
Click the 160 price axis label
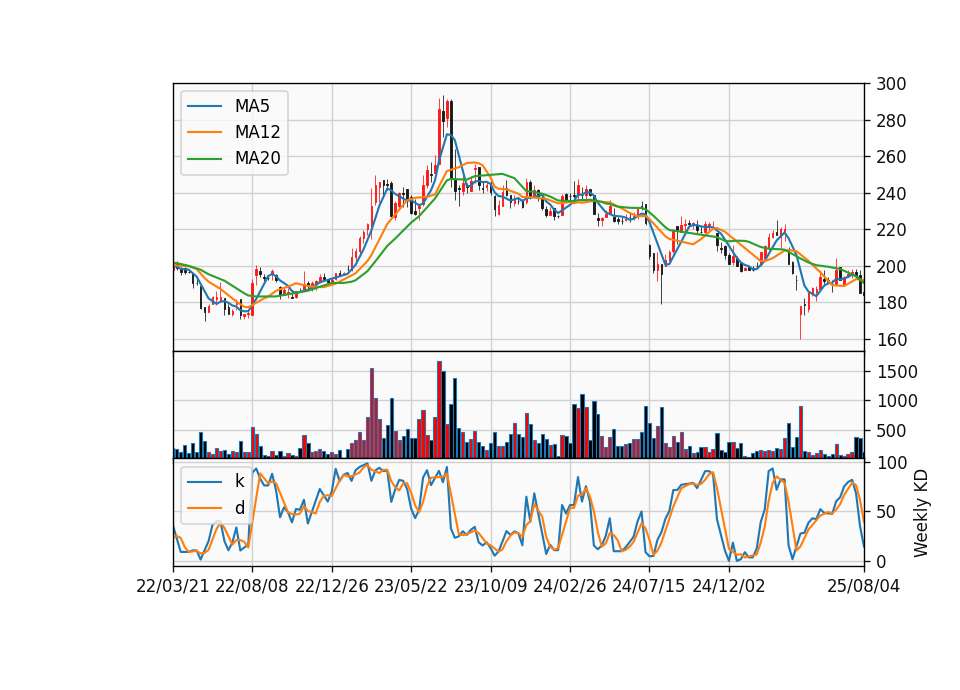click(x=891, y=339)
